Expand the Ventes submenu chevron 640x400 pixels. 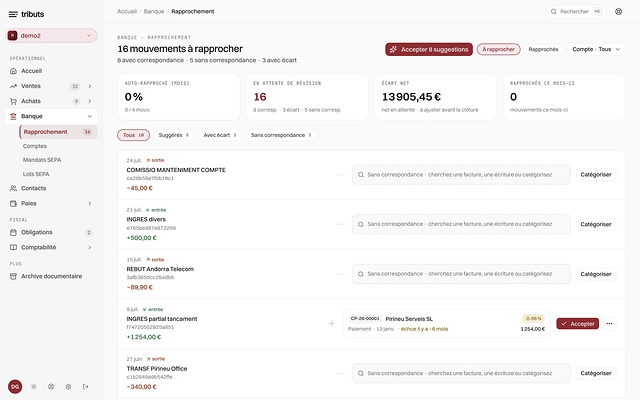click(x=89, y=86)
